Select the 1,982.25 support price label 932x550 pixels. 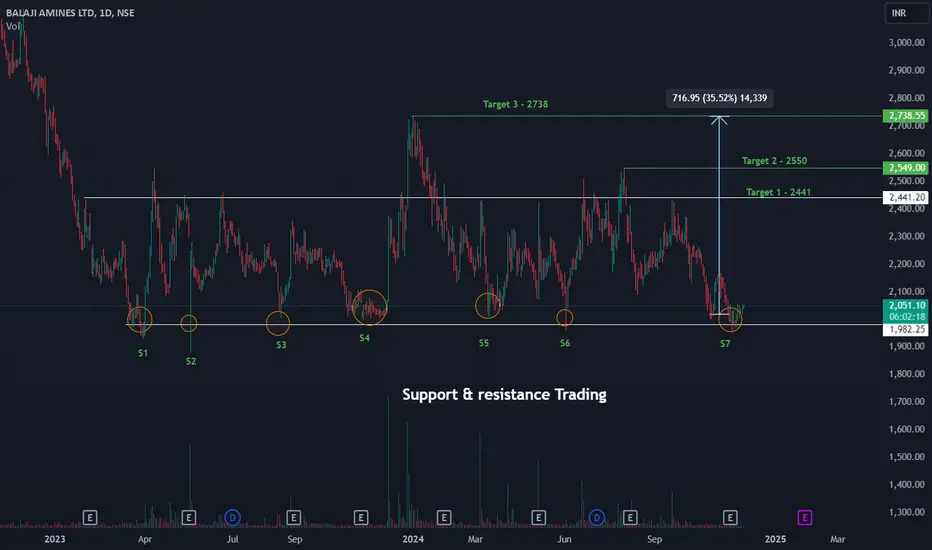pyautogui.click(x=906, y=329)
